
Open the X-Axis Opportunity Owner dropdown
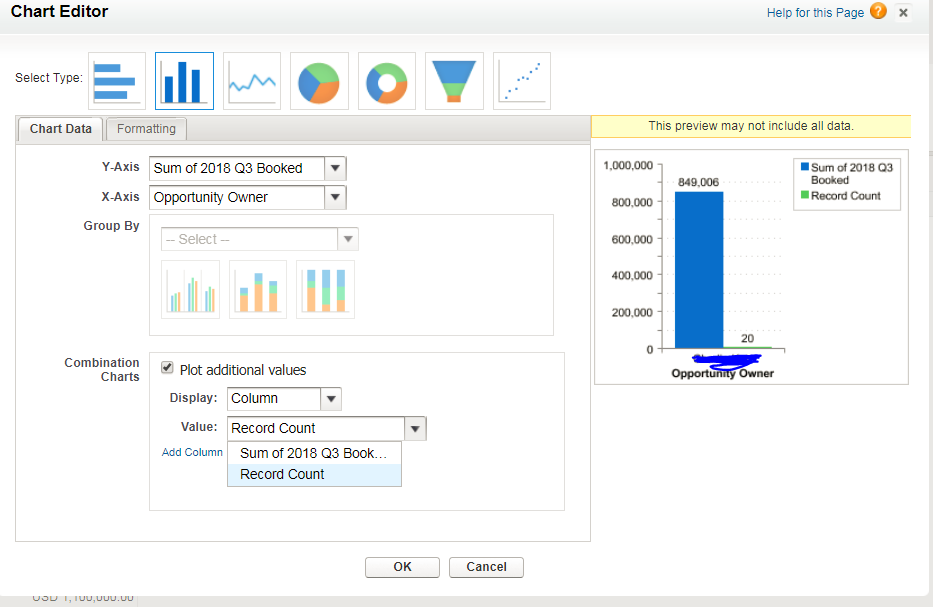pyautogui.click(x=336, y=197)
